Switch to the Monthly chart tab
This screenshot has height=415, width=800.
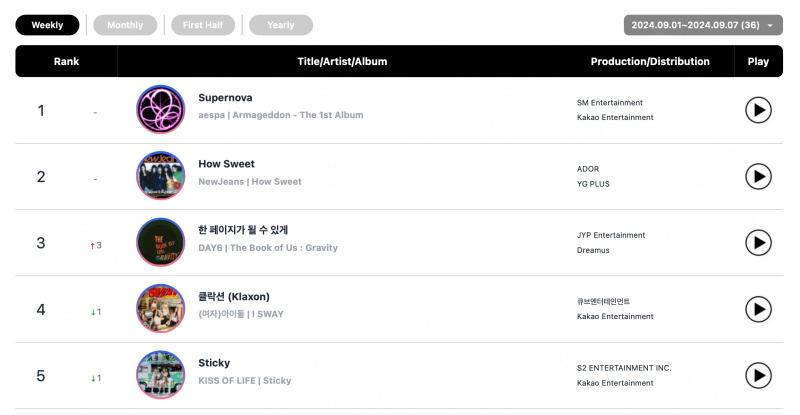125,25
